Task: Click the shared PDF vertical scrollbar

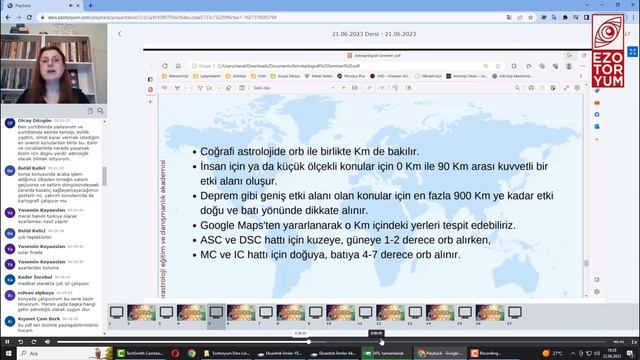Action: pos(587,264)
